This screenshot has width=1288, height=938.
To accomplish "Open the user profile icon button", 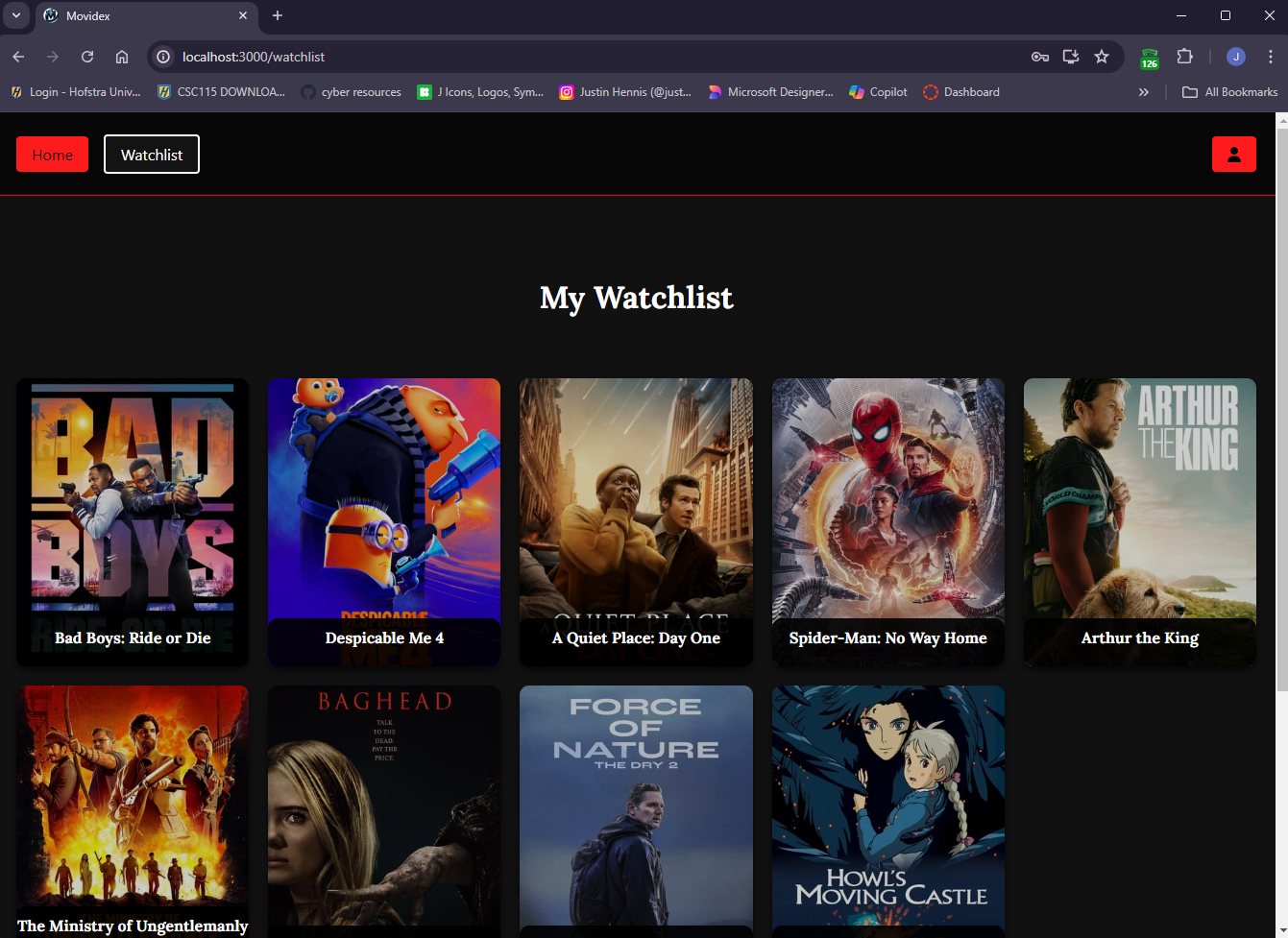I will 1233,155.
